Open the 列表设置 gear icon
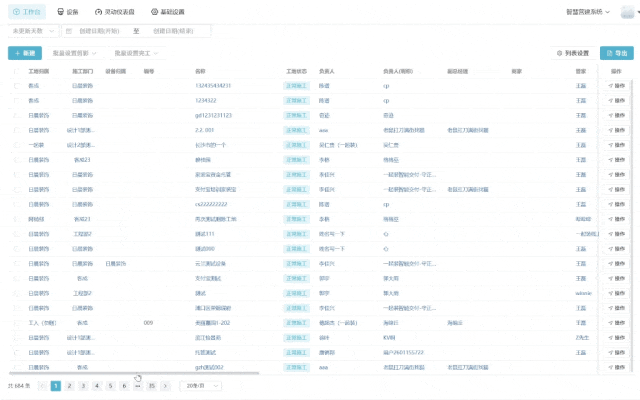This screenshot has width=640, height=400. point(559,53)
